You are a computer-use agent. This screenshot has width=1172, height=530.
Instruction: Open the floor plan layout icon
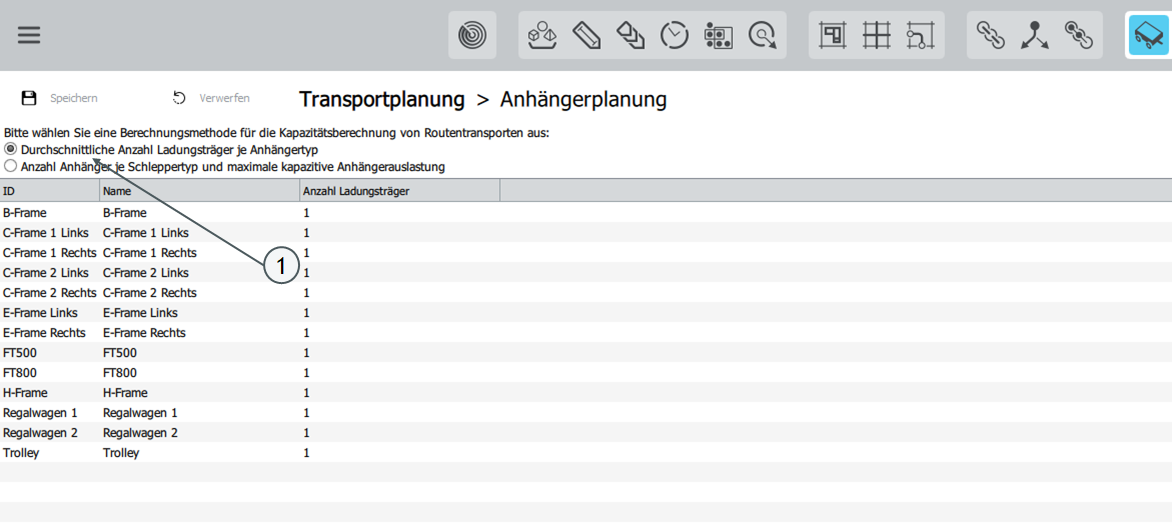tap(832, 35)
